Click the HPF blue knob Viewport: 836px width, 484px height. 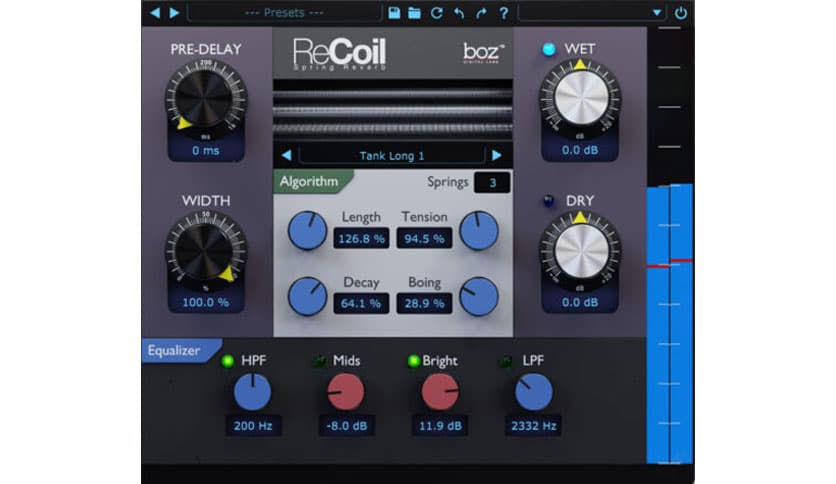[x=252, y=392]
